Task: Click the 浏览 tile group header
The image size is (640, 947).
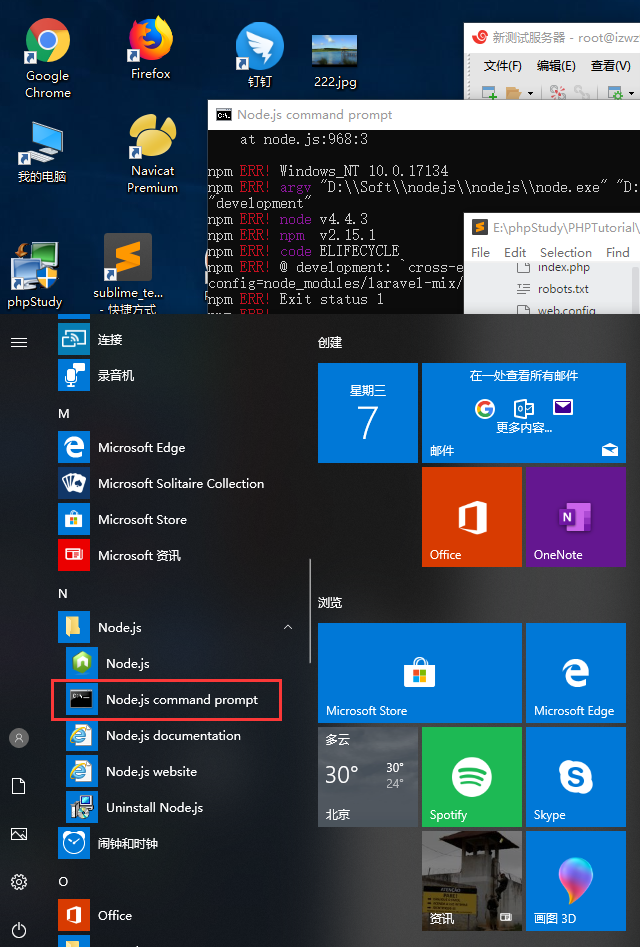Action: (x=330, y=602)
